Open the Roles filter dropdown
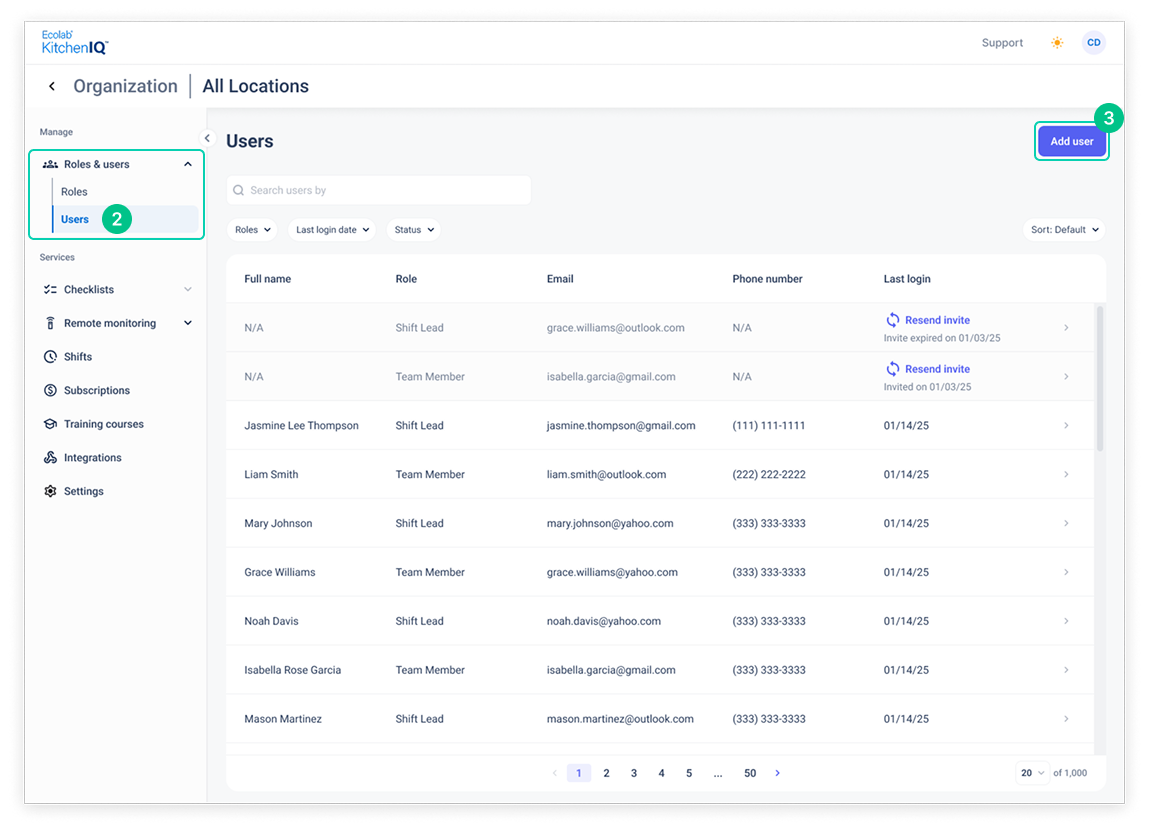1149x837 pixels. click(x=253, y=230)
